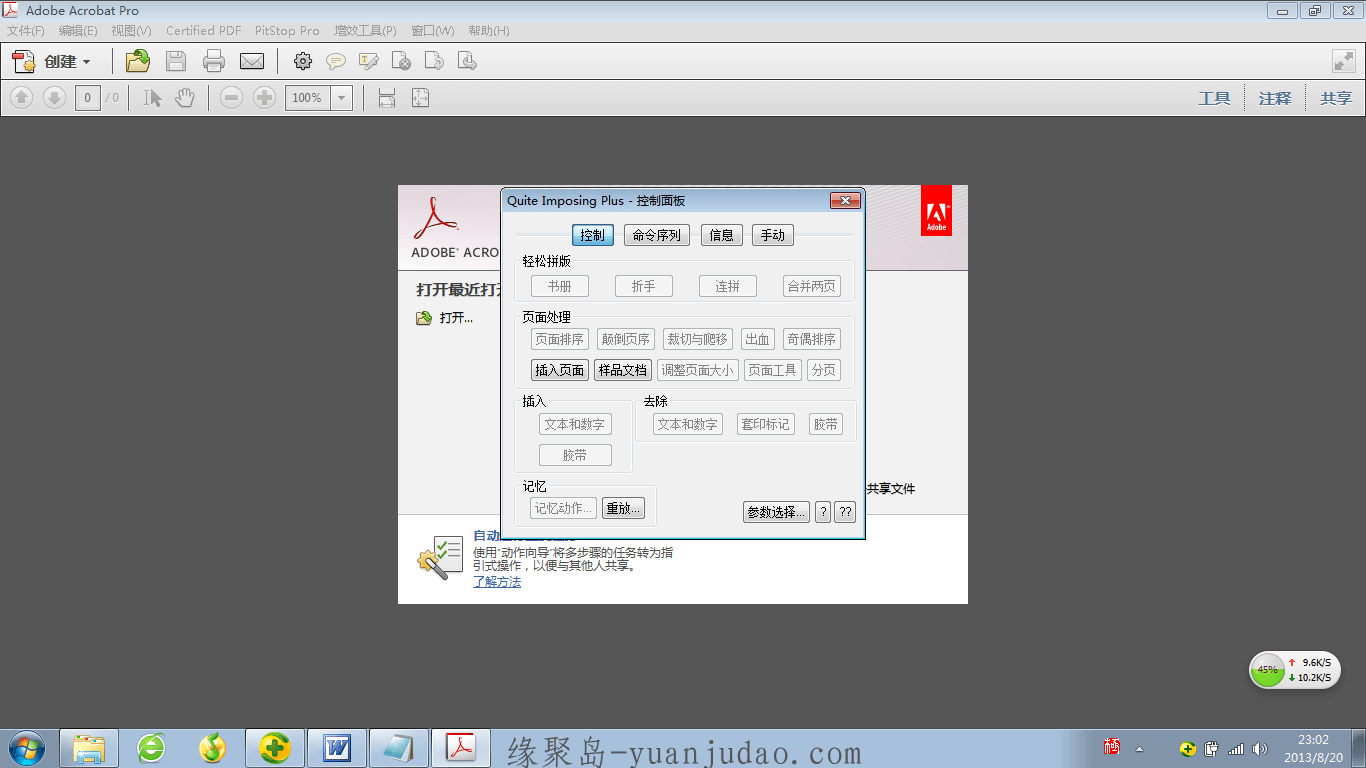Click the page number input field

(x=88, y=98)
